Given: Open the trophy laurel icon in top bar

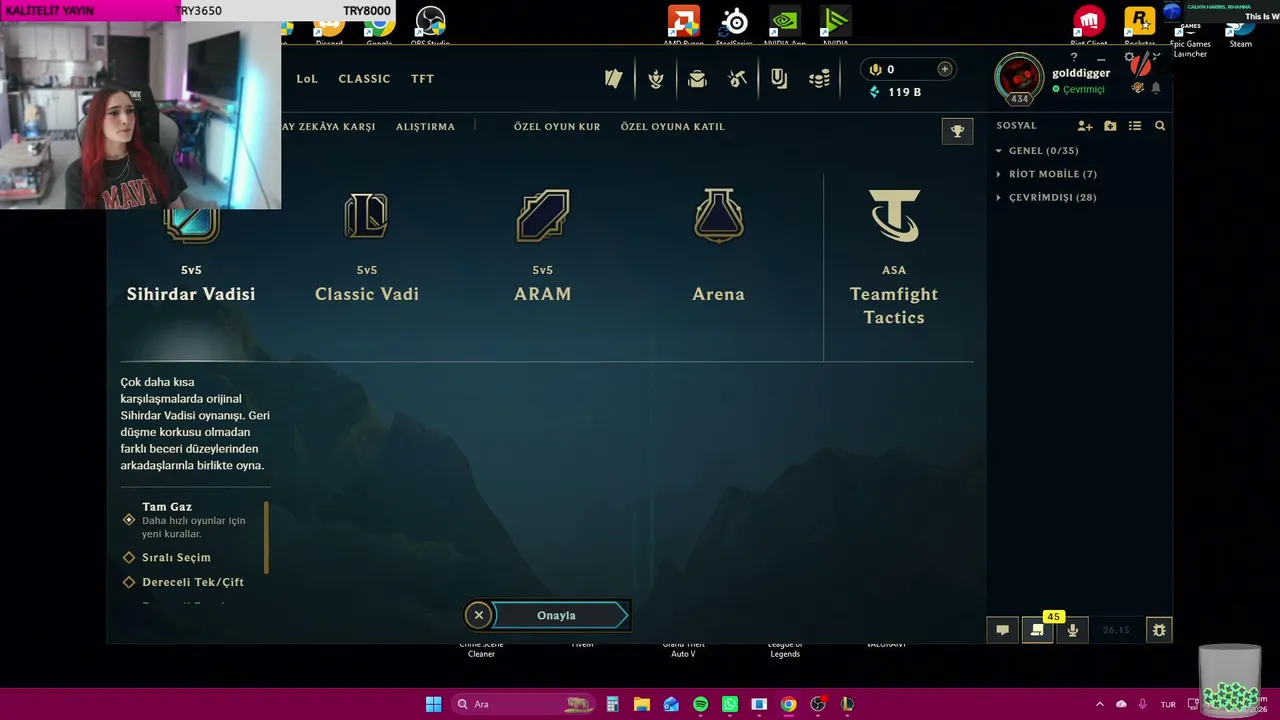Looking at the screenshot, I should tap(656, 79).
